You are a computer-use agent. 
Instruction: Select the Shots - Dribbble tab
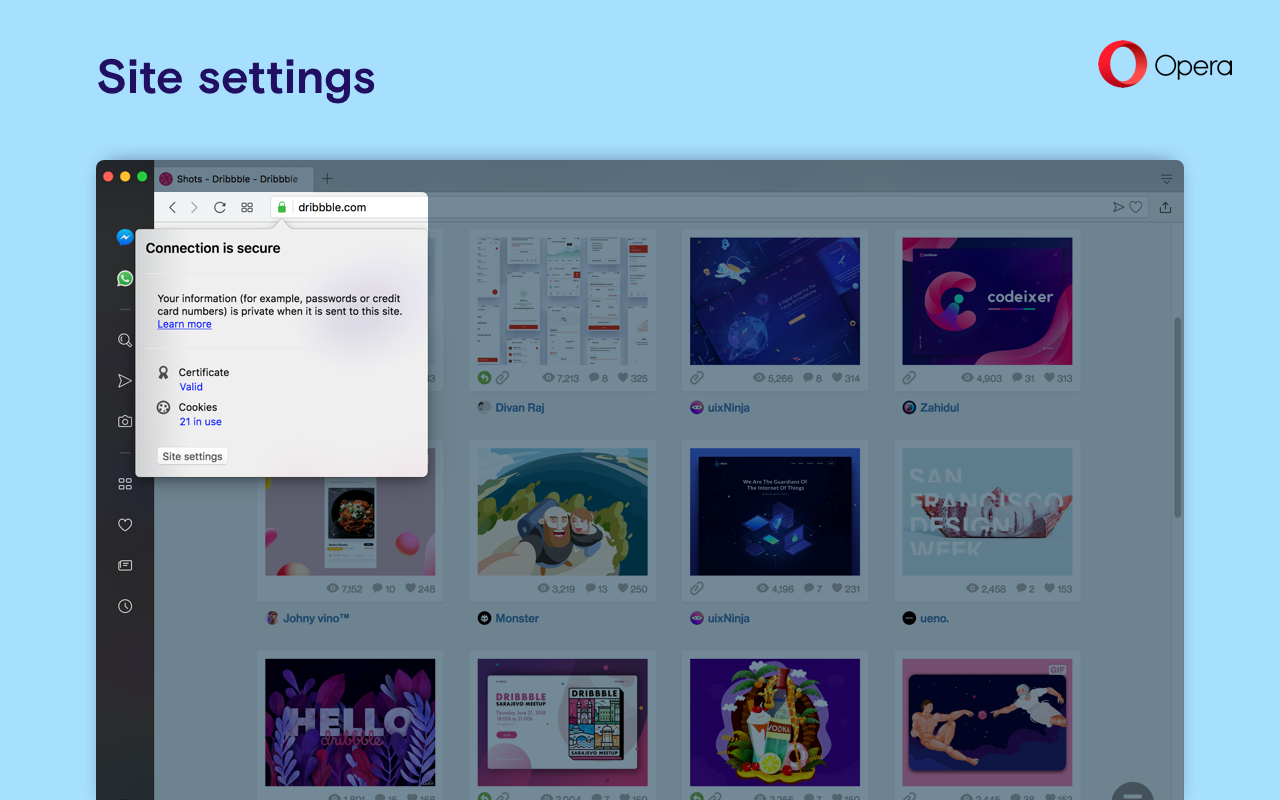(x=236, y=179)
